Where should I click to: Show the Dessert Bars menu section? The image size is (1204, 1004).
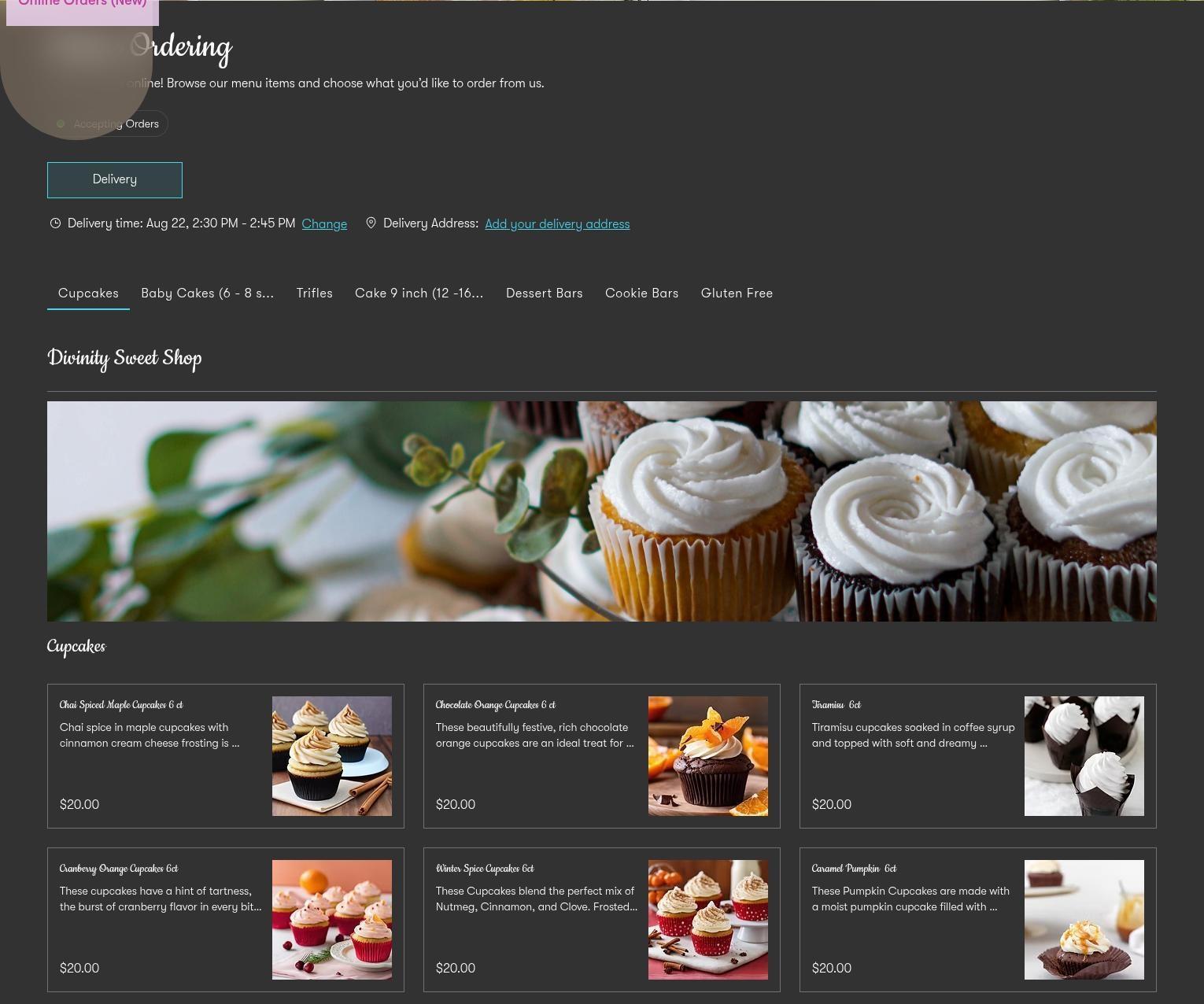[544, 293]
